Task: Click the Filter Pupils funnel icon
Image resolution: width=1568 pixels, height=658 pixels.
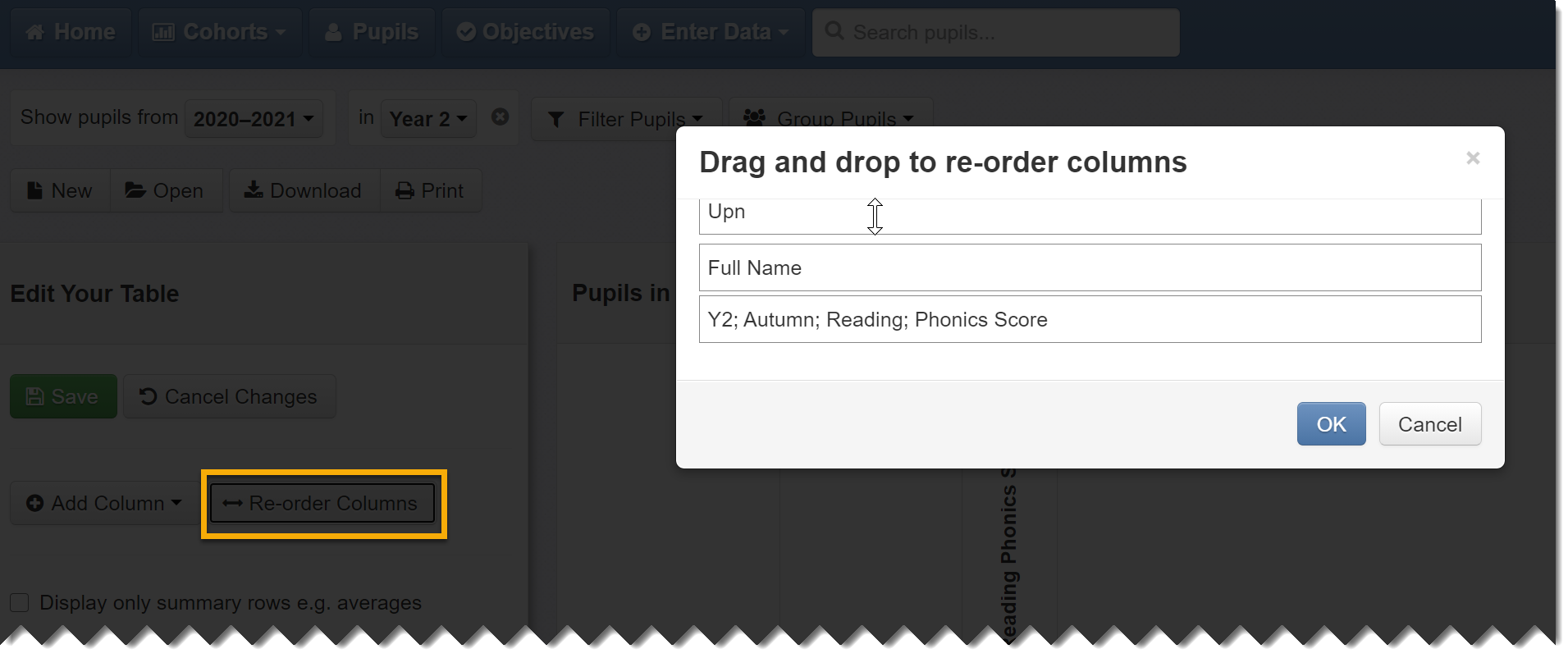Action: 556,120
